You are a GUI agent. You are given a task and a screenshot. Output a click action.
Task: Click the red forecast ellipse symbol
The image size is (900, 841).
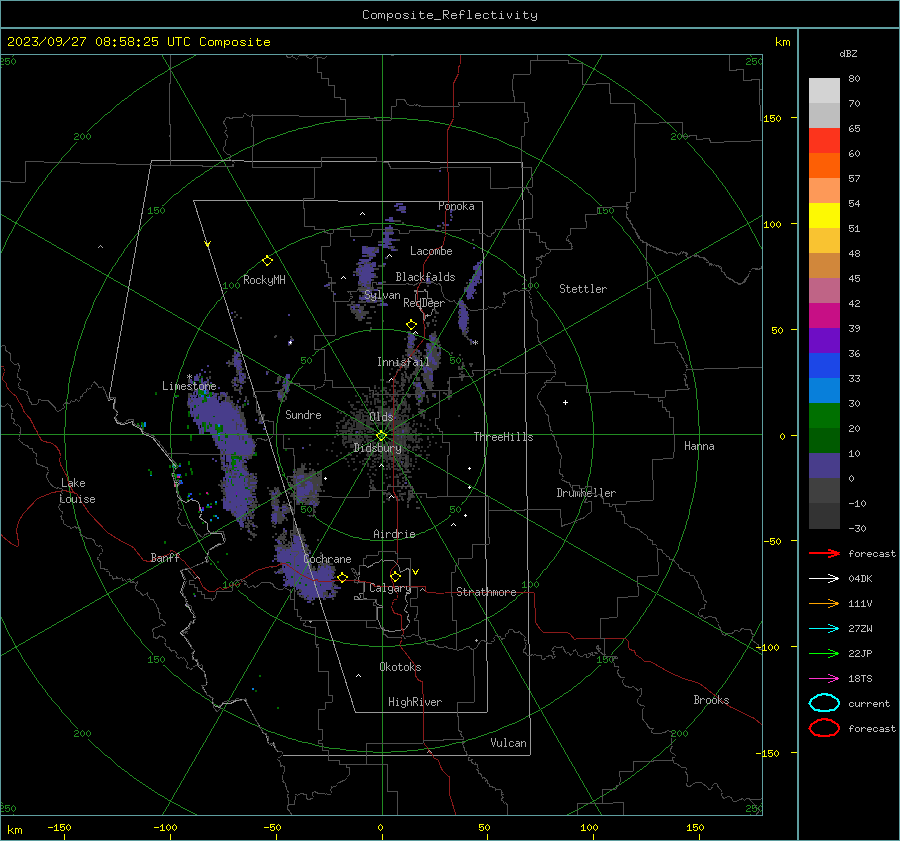pyautogui.click(x=824, y=728)
